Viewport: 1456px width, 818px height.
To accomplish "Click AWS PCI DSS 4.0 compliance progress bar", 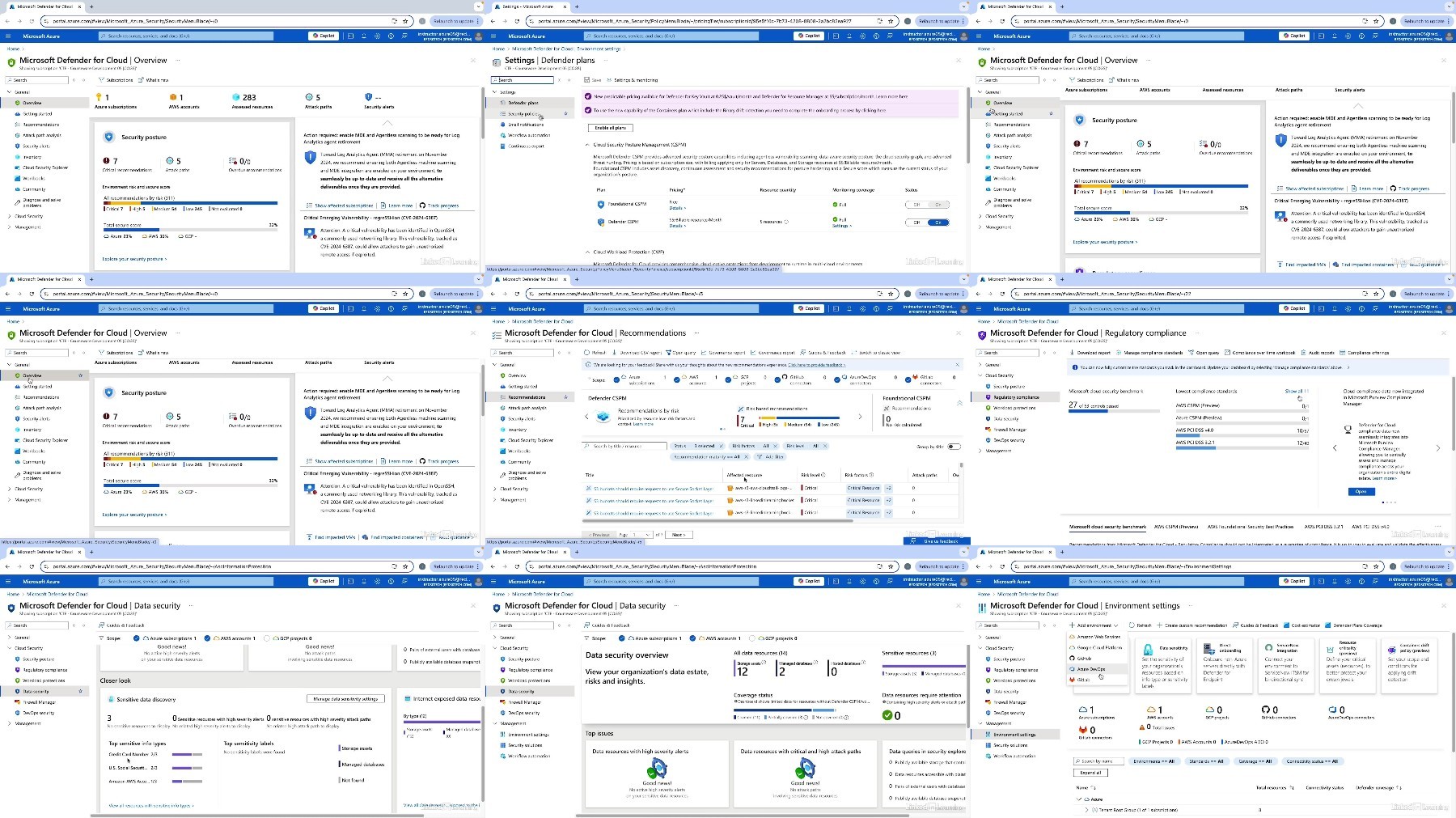I will 1242,434.
